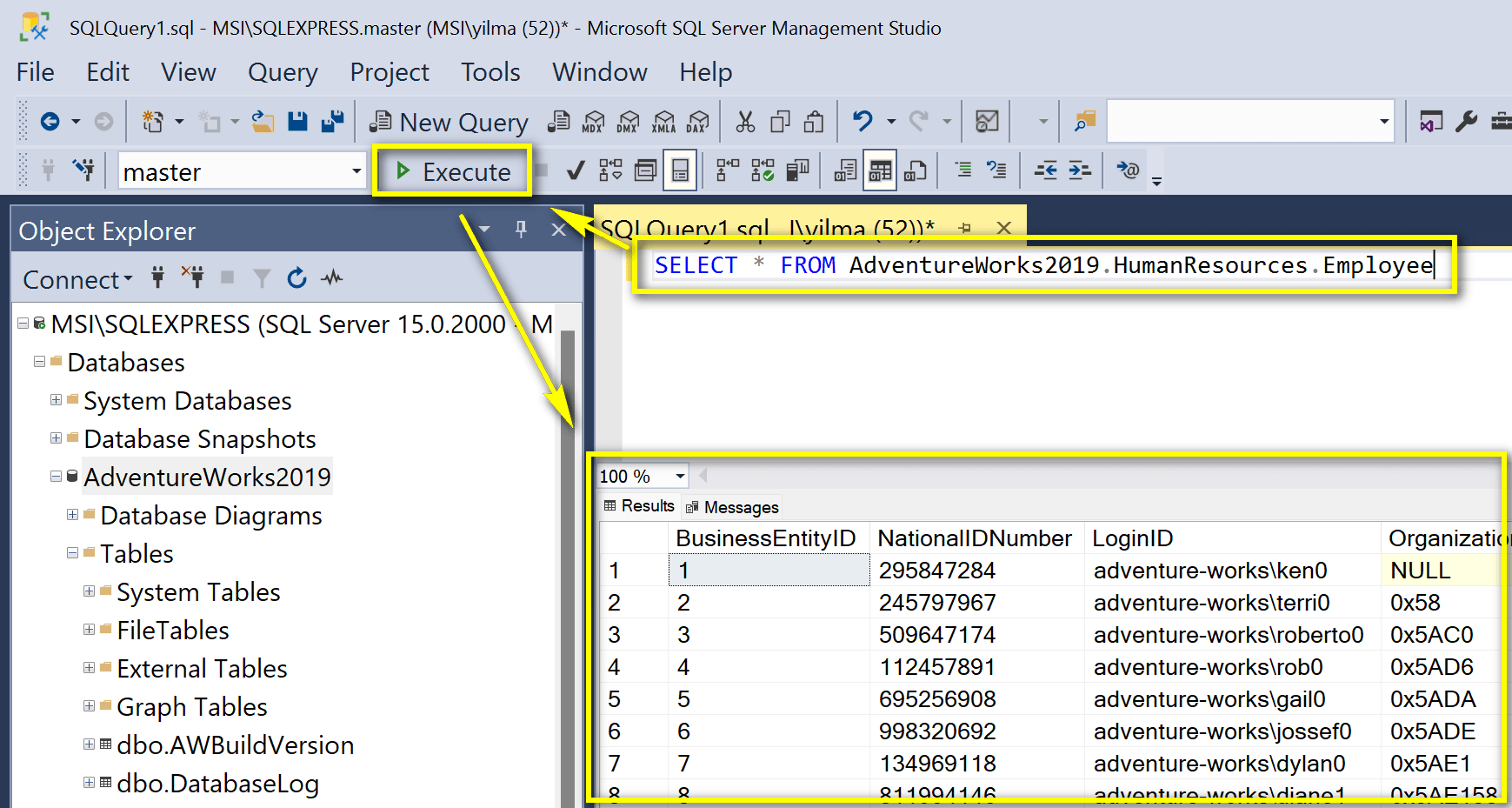Toggle Include Live Query Statistics
The width and height of the screenshot is (1512, 808).
[763, 170]
